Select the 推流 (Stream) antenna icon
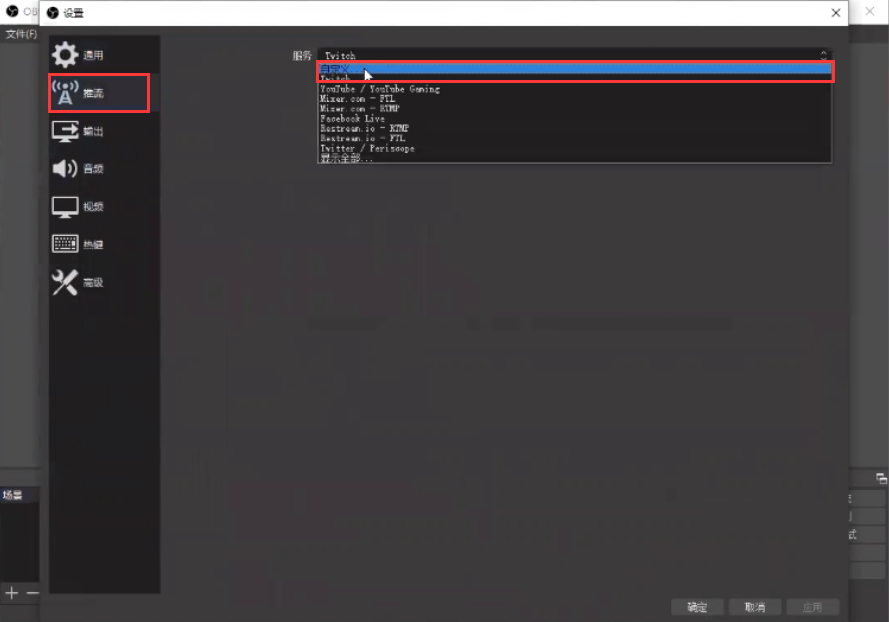 [65, 93]
